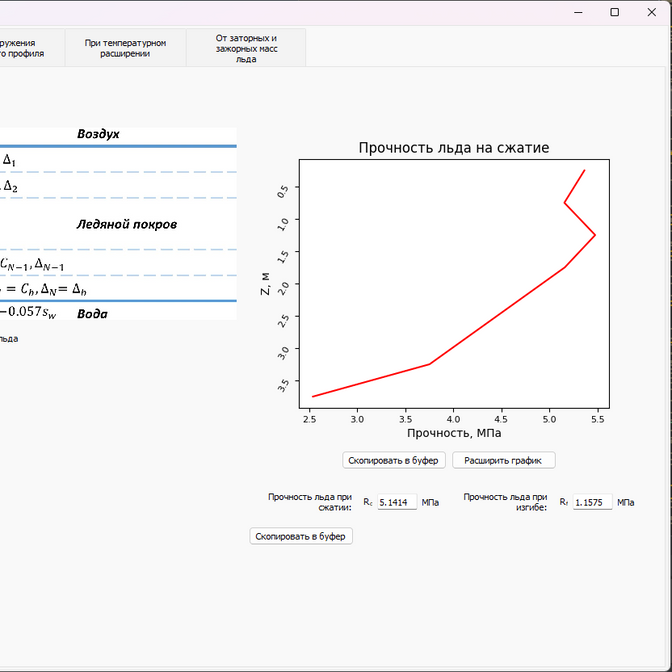Viewport: 672px width, 672px height.
Task: Click the y-axis tick value 2.0
Action: [x=283, y=288]
